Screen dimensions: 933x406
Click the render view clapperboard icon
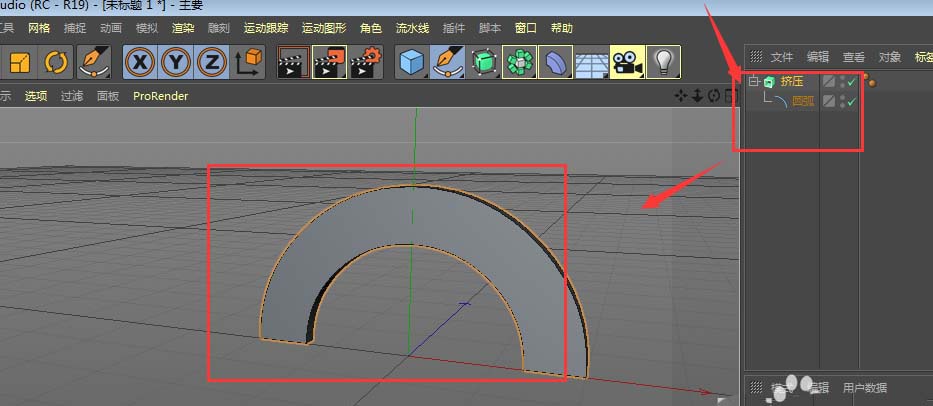(x=293, y=63)
